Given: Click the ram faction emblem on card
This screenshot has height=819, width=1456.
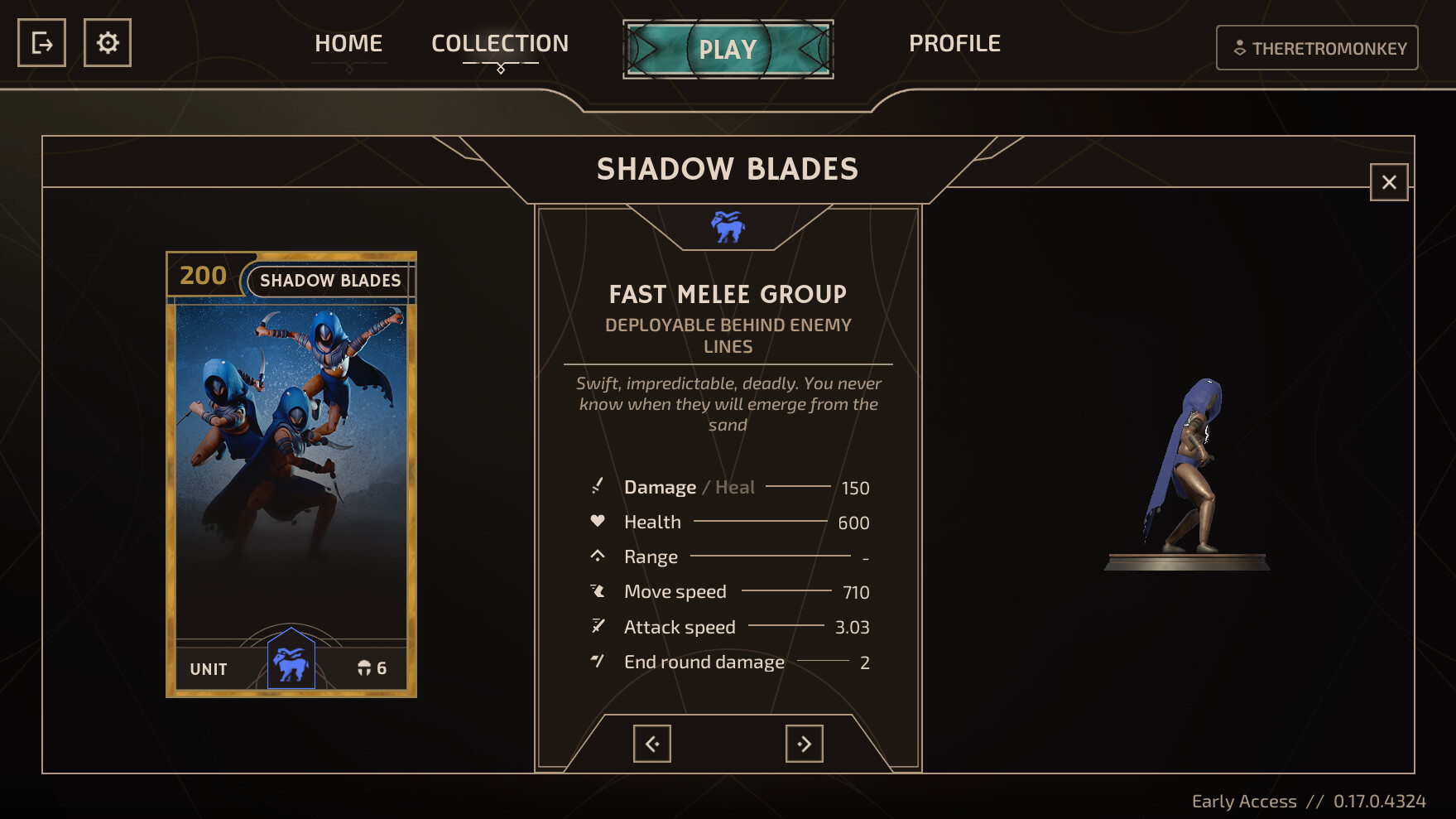Looking at the screenshot, I should [x=291, y=663].
